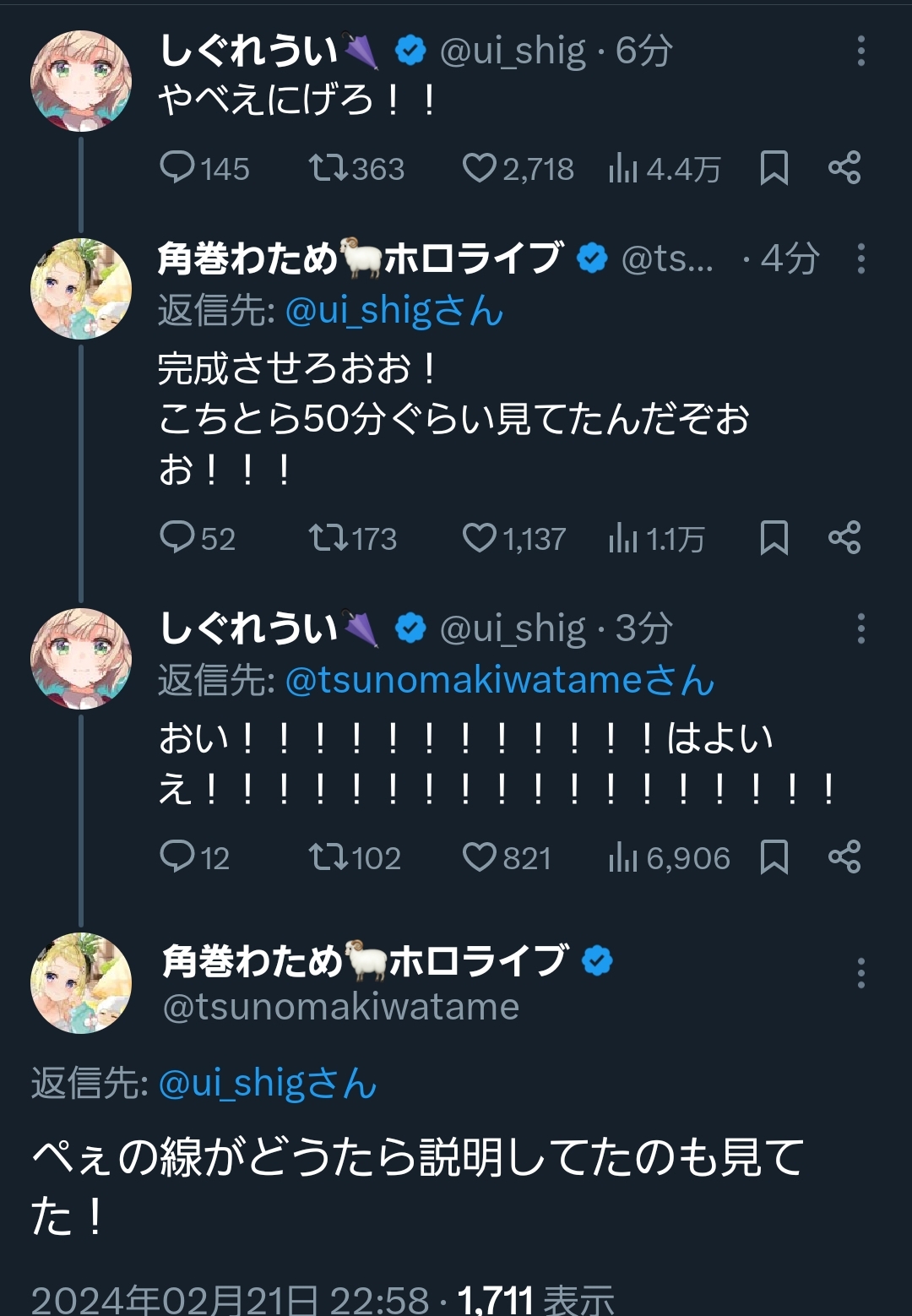Reply to tweet with 52 replies
This screenshot has height=1316, width=912.
[178, 538]
